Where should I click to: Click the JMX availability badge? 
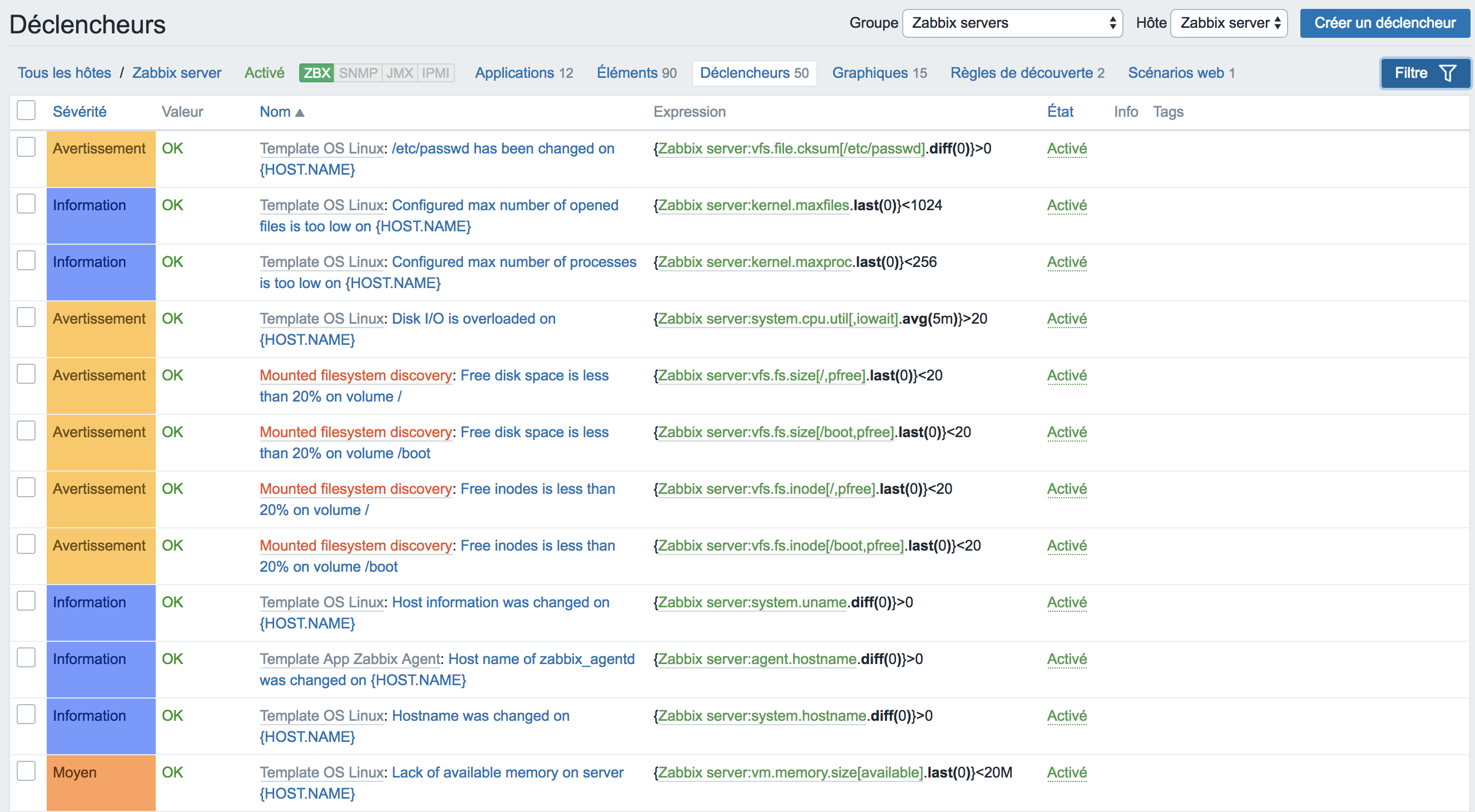[x=399, y=73]
